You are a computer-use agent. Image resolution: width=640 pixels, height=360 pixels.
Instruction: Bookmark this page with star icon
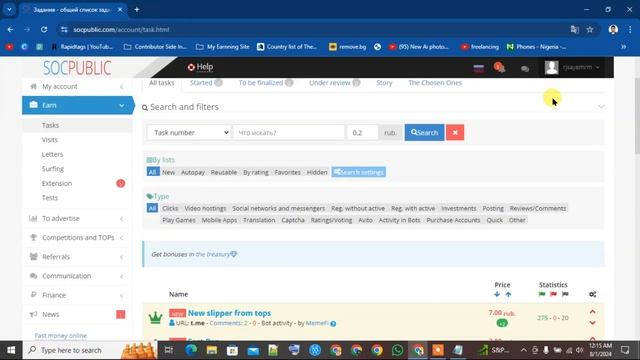[x=590, y=29]
